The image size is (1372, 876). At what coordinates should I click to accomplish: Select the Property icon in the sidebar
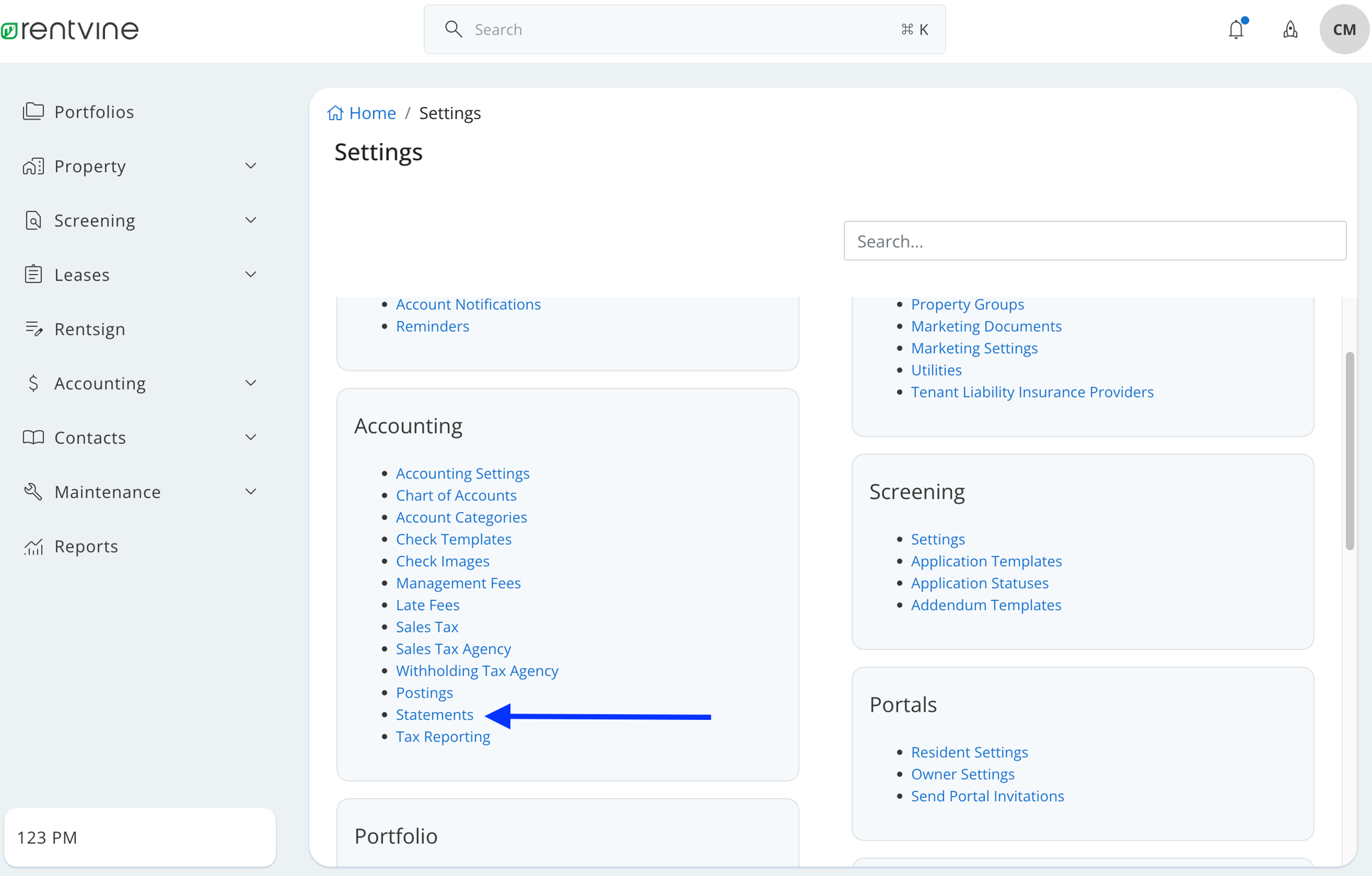33,165
